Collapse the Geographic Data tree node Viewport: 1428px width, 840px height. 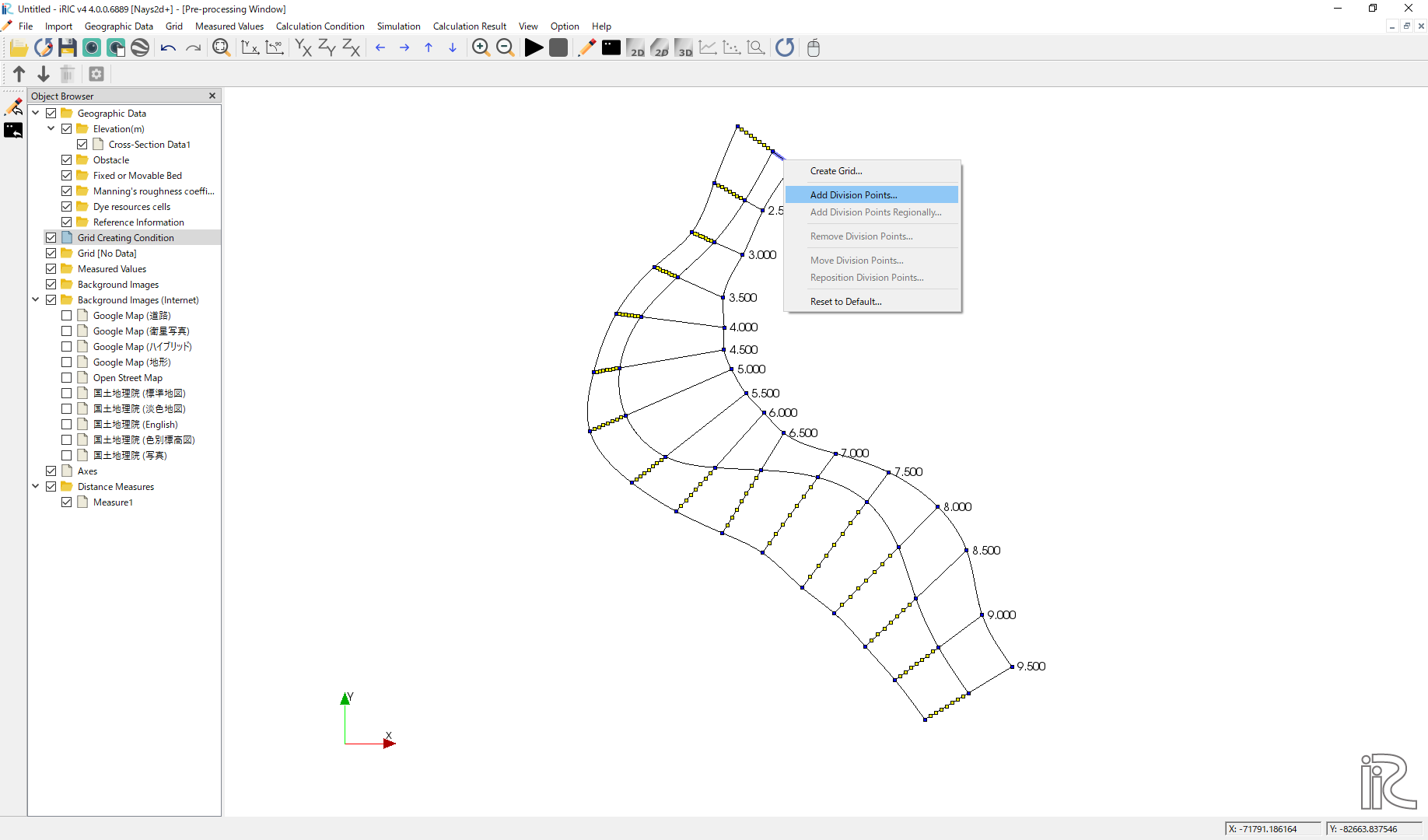36,114
